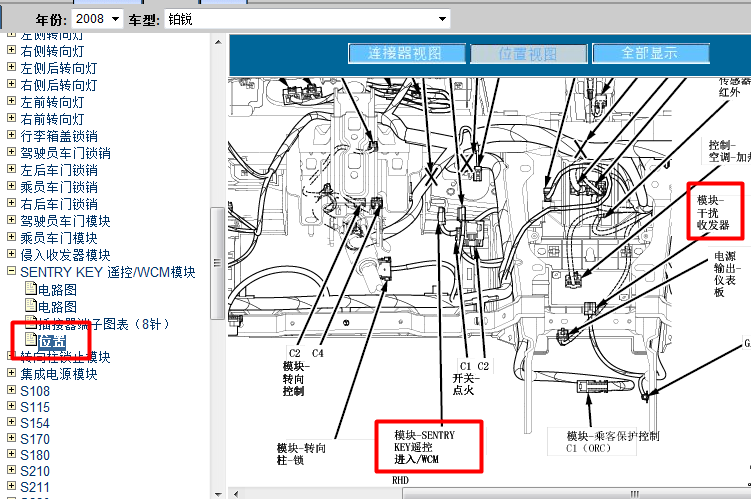751x499 pixels.
Task: Click the 连接器视图 button
Action: [407, 53]
